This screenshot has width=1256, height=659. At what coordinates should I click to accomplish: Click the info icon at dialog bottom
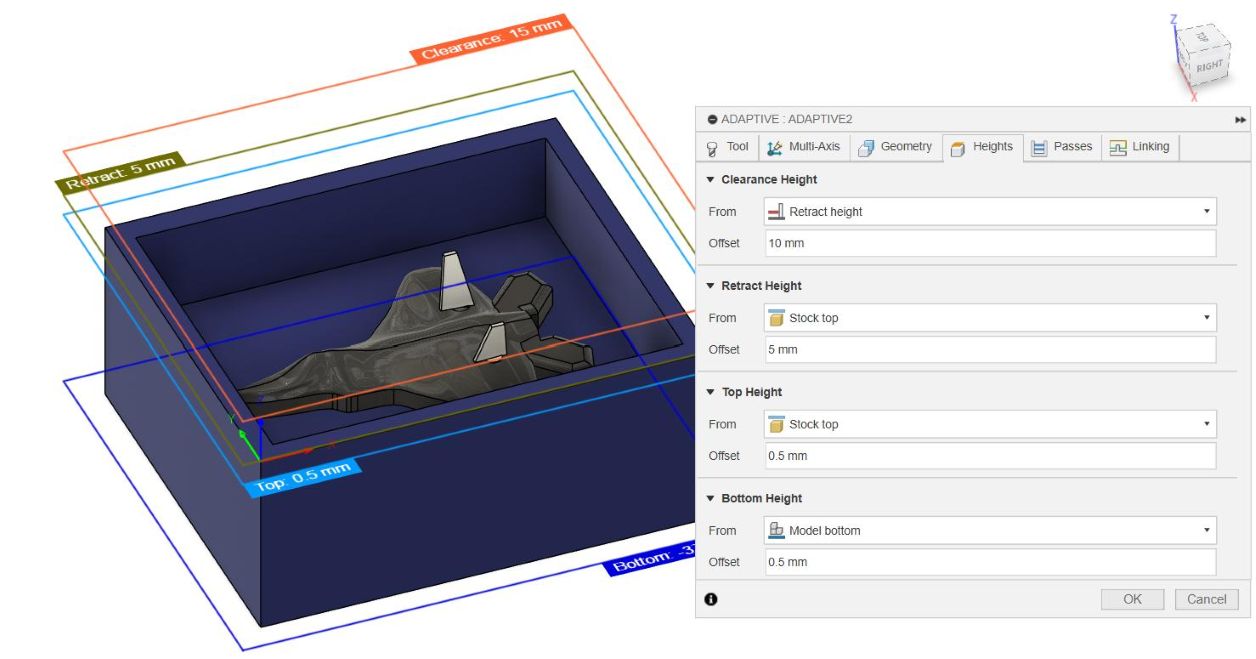[711, 599]
